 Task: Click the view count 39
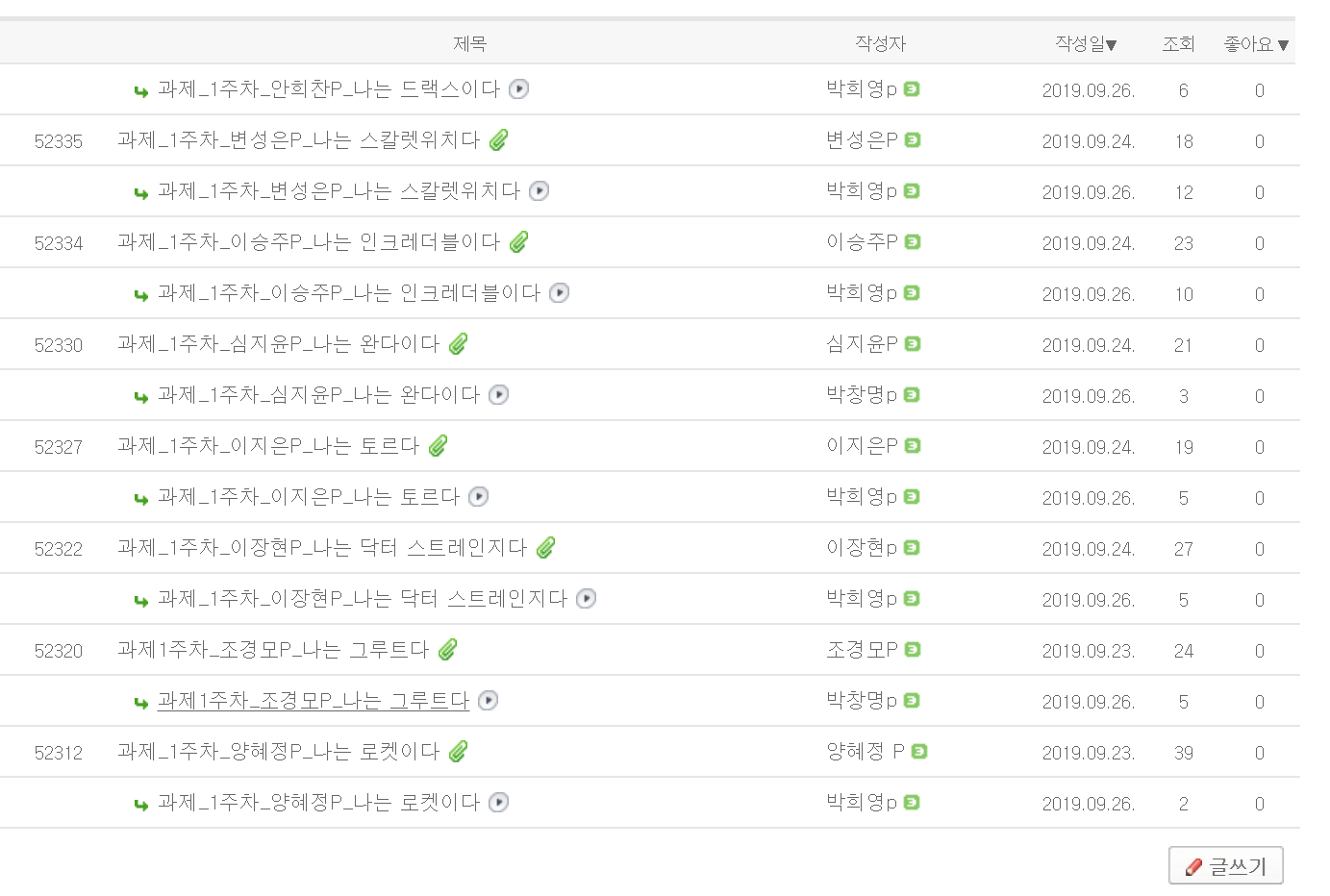click(1184, 754)
